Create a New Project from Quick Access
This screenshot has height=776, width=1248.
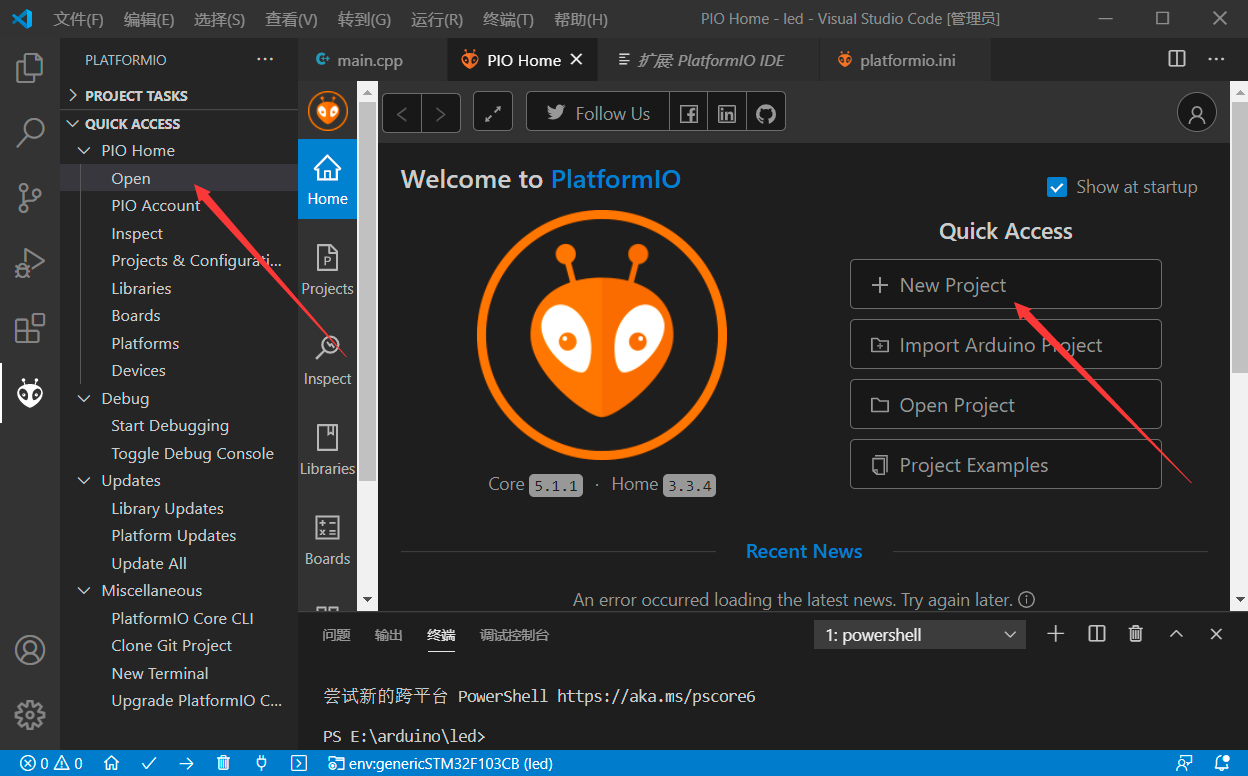click(1005, 284)
